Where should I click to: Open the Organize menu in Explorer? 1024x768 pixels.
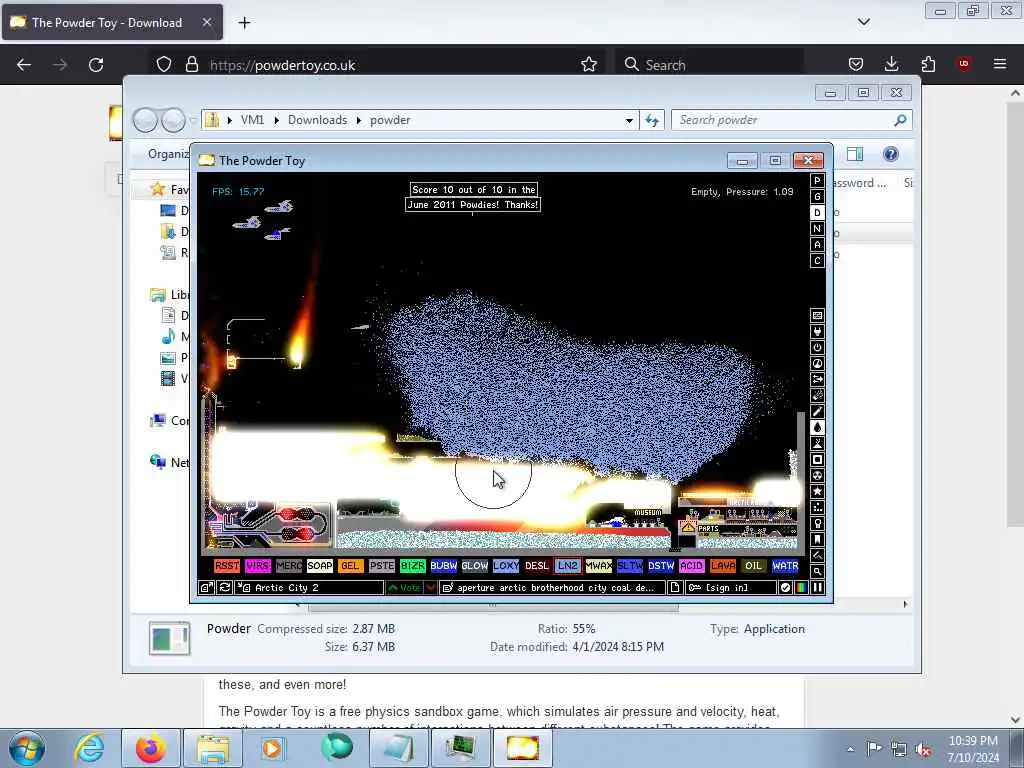pos(168,154)
